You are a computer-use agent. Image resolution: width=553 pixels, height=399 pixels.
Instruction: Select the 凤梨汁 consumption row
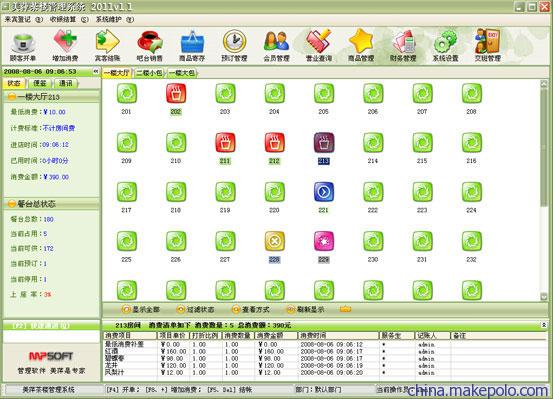click(324, 373)
